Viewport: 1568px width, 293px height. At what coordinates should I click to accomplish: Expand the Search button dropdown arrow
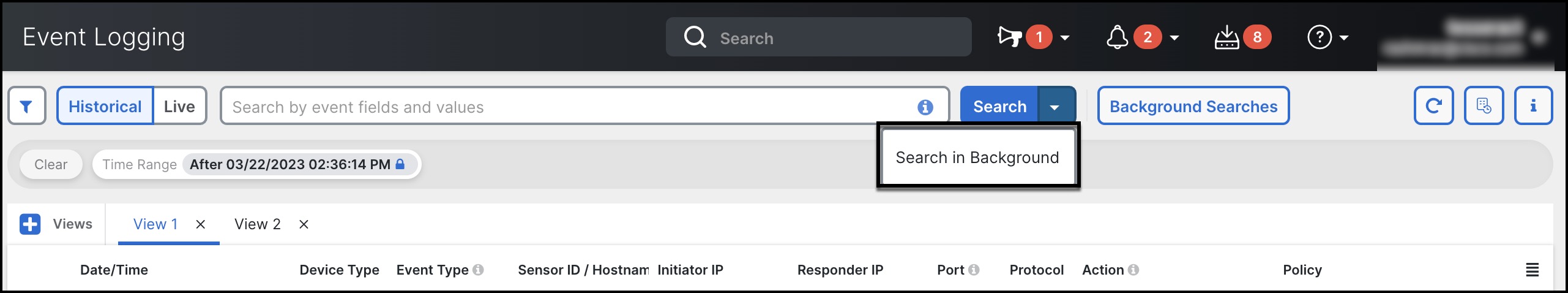(x=1055, y=107)
